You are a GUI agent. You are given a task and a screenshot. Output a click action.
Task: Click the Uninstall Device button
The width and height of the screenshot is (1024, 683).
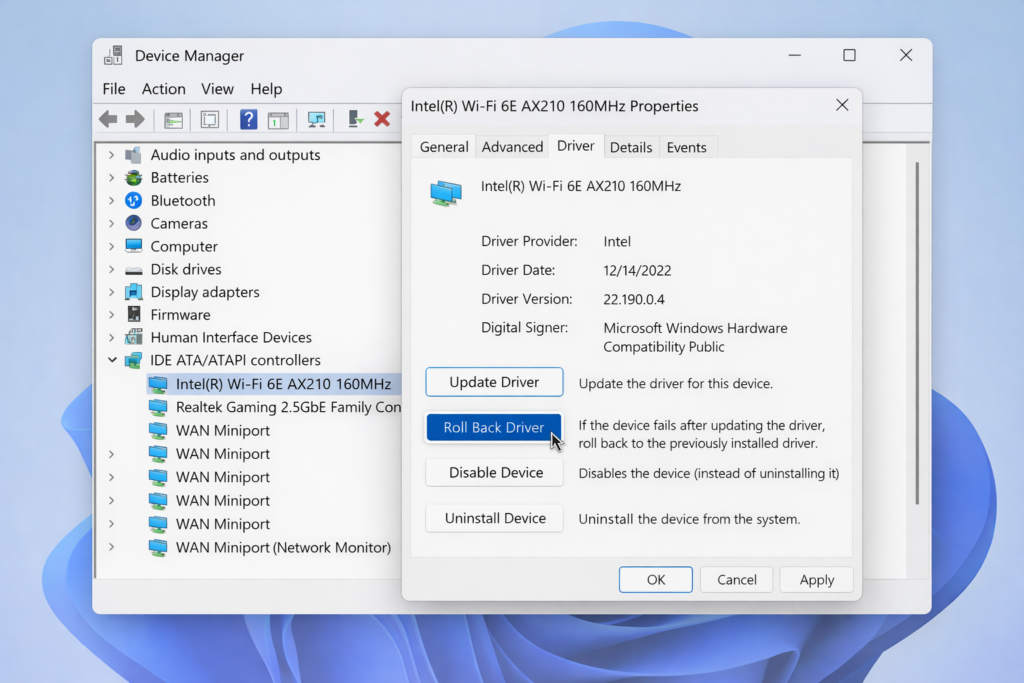pyautogui.click(x=494, y=518)
